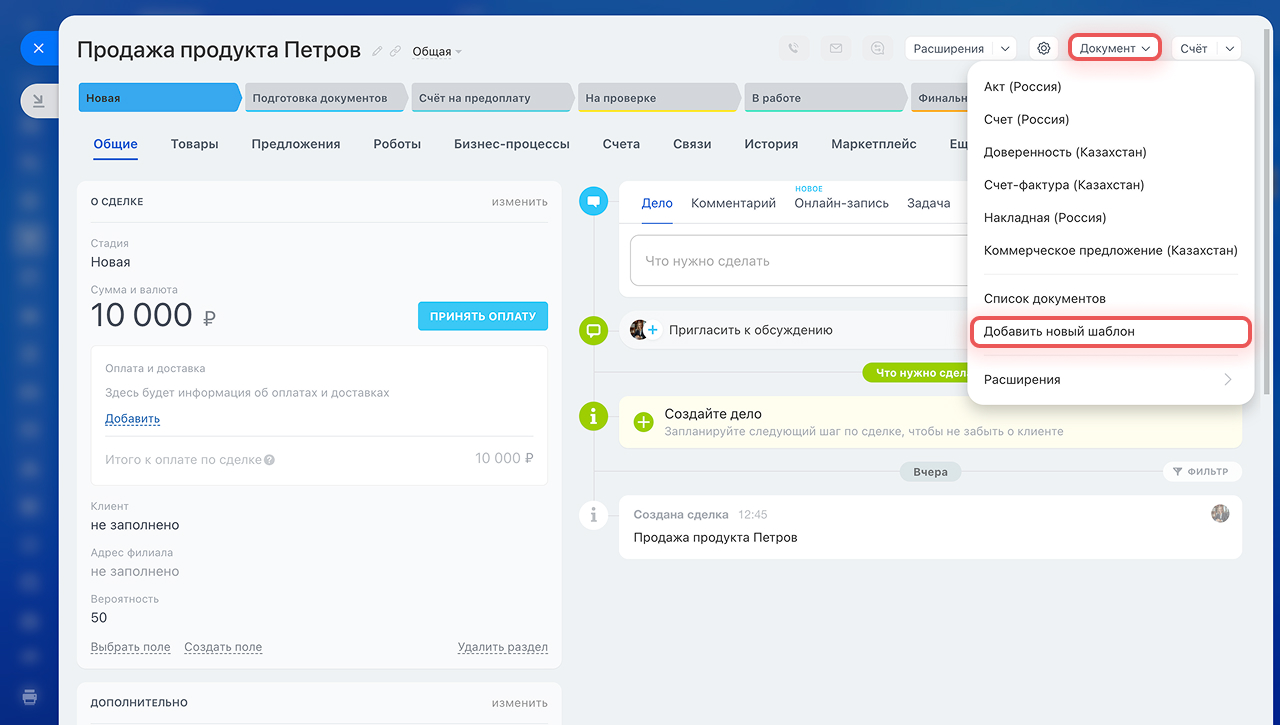Click изменить in the О сделке section
This screenshot has width=1280, height=725.
(519, 201)
